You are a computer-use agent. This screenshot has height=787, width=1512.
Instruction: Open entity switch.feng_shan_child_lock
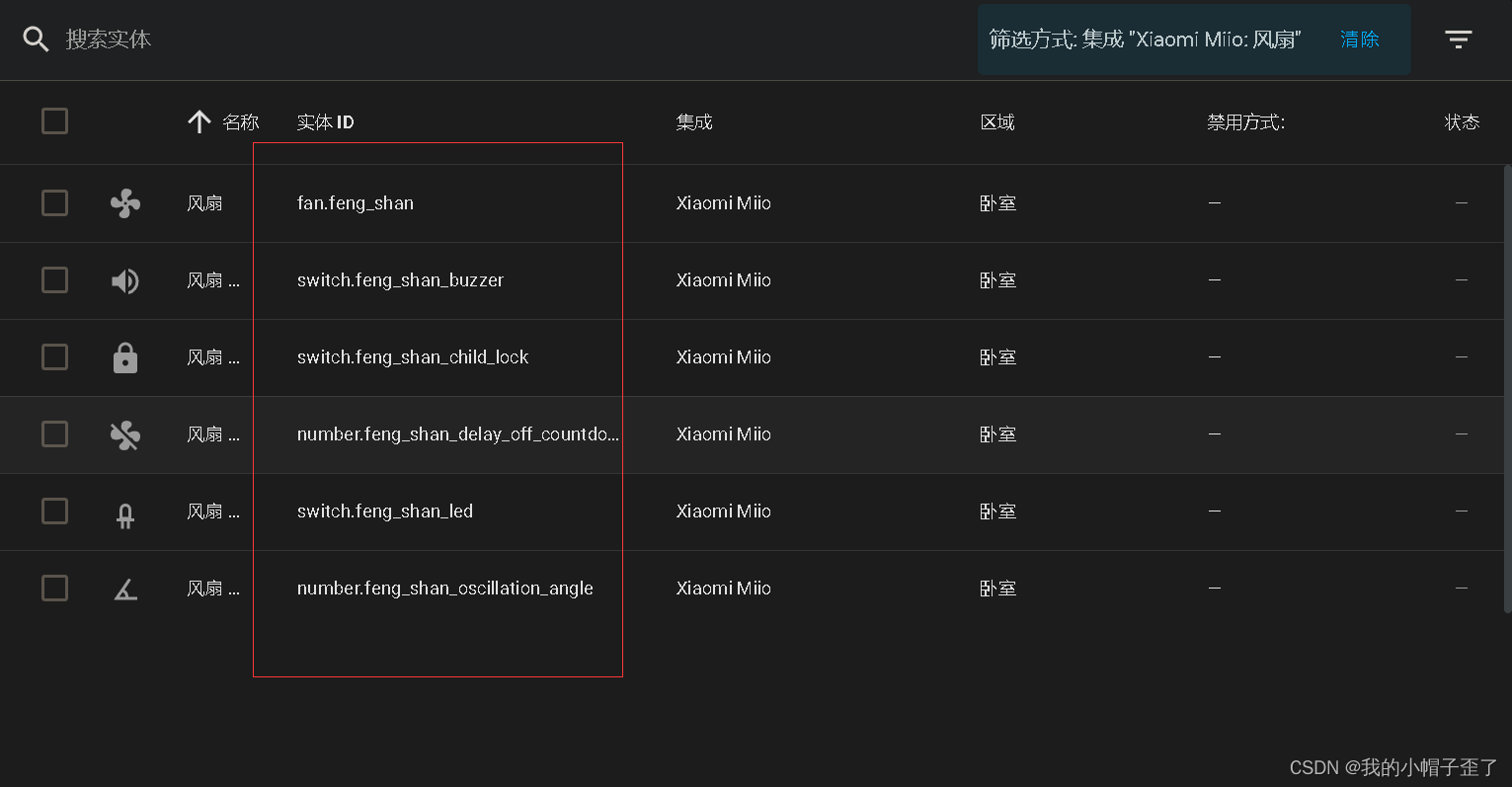[x=413, y=357]
